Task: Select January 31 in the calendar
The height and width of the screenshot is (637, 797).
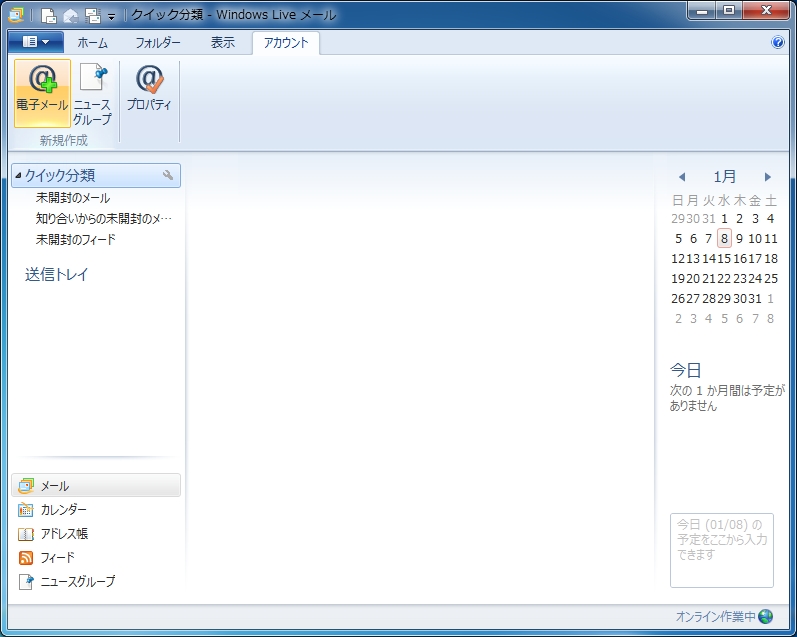Action: (755, 299)
